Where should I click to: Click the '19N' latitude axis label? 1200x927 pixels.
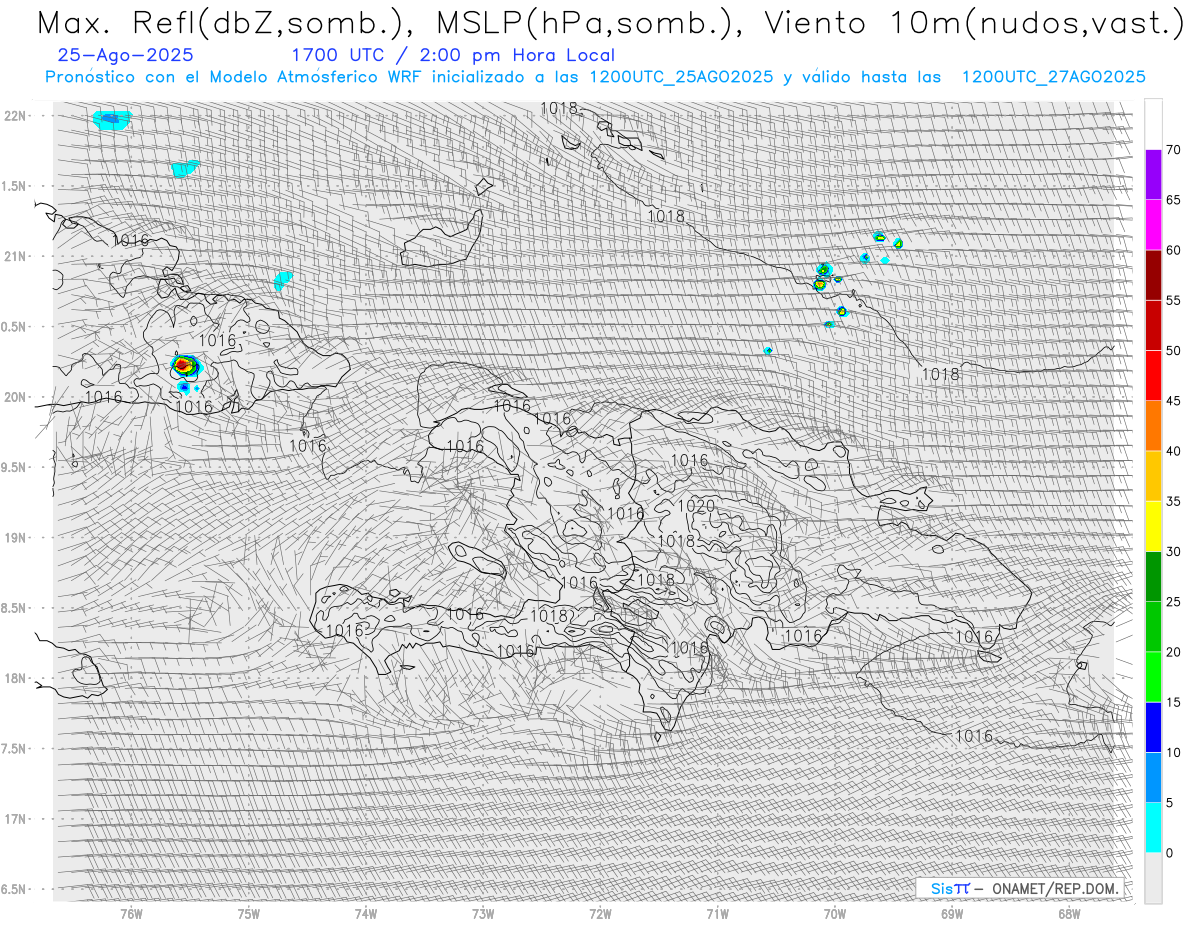click(x=16, y=538)
